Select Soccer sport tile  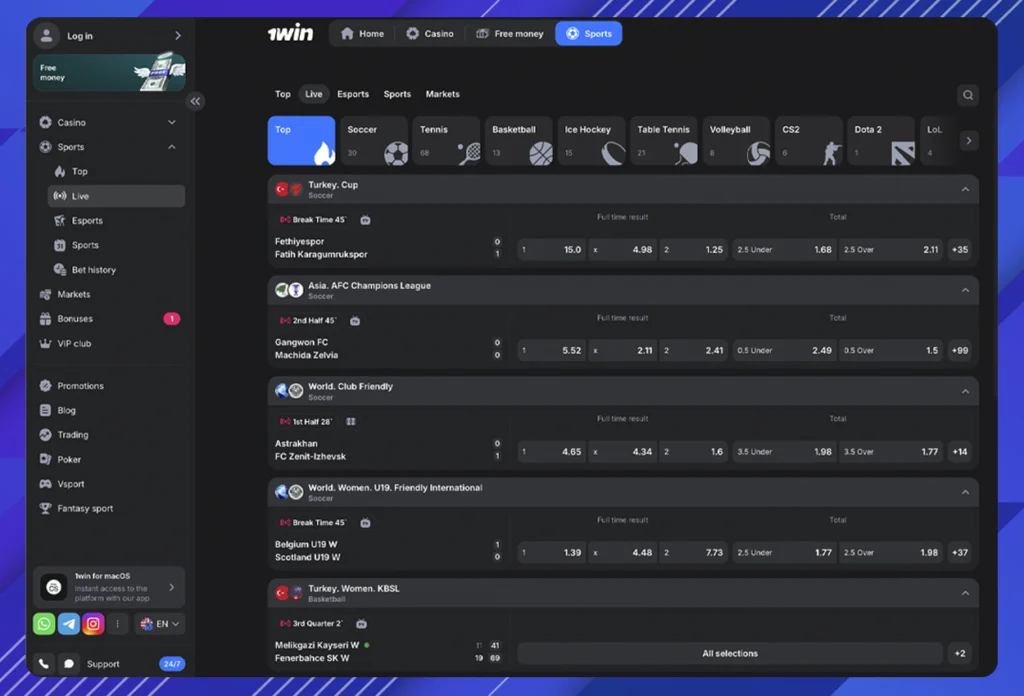(374, 140)
